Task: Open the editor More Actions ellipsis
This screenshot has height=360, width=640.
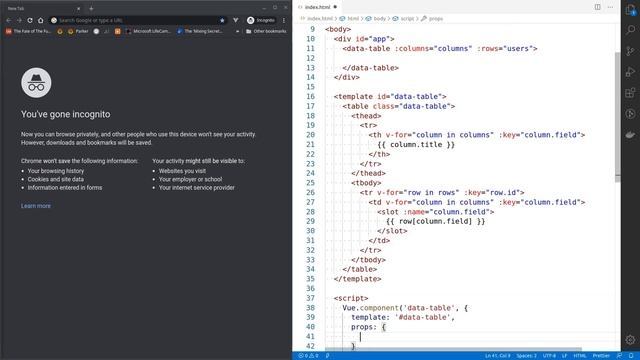Action: (610, 7)
